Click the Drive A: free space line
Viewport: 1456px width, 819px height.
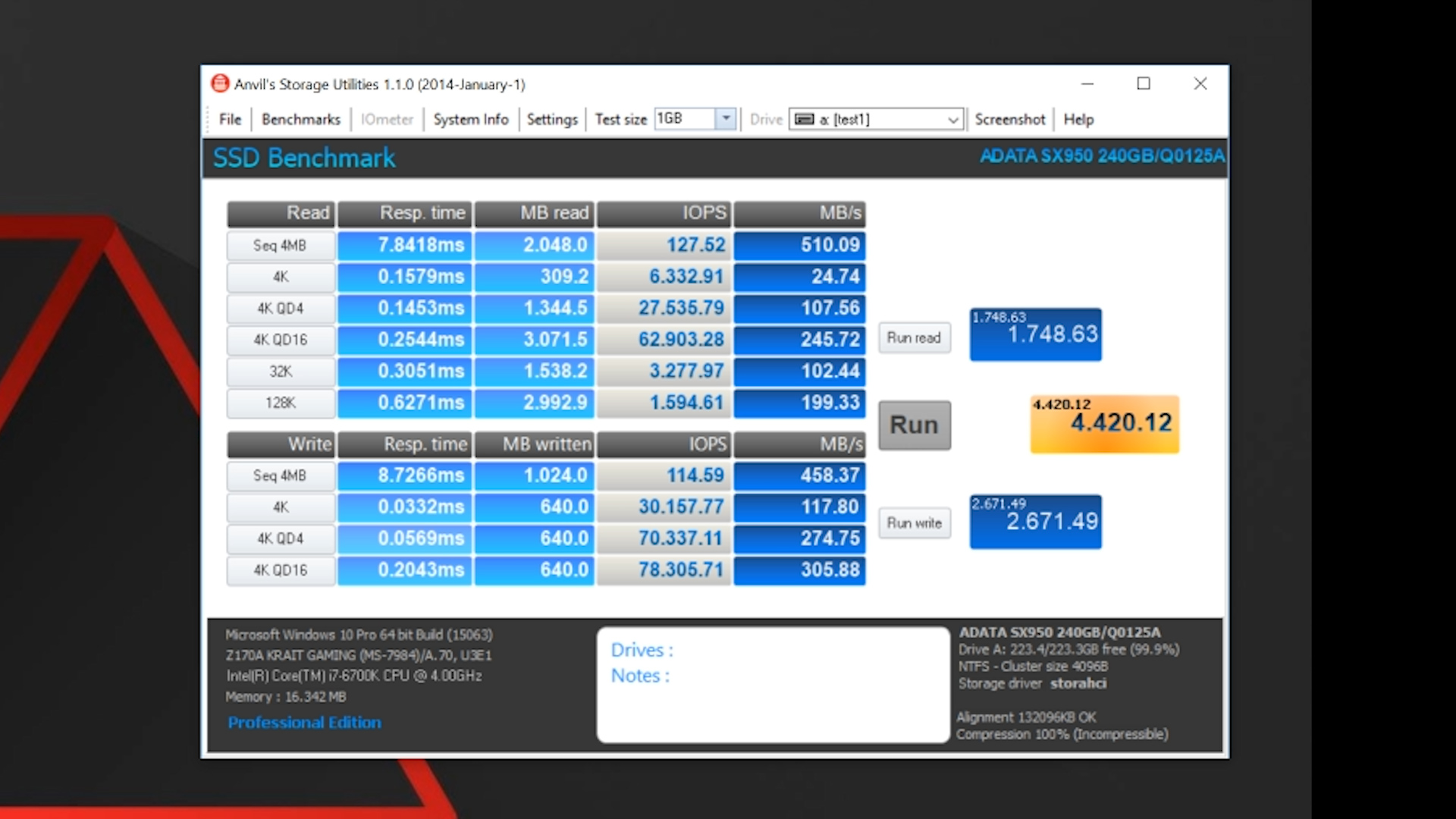tap(1068, 649)
